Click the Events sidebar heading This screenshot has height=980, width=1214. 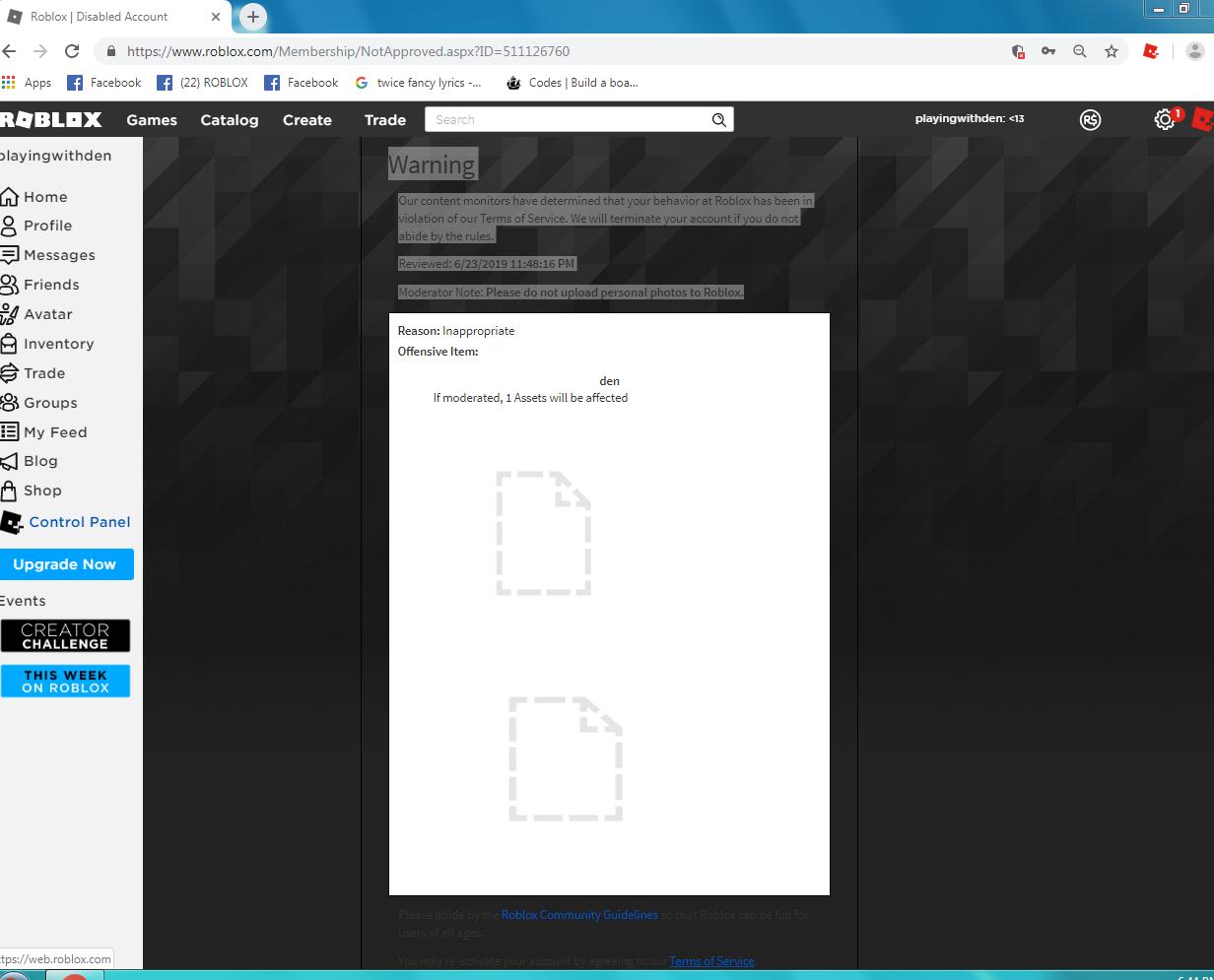[23, 601]
